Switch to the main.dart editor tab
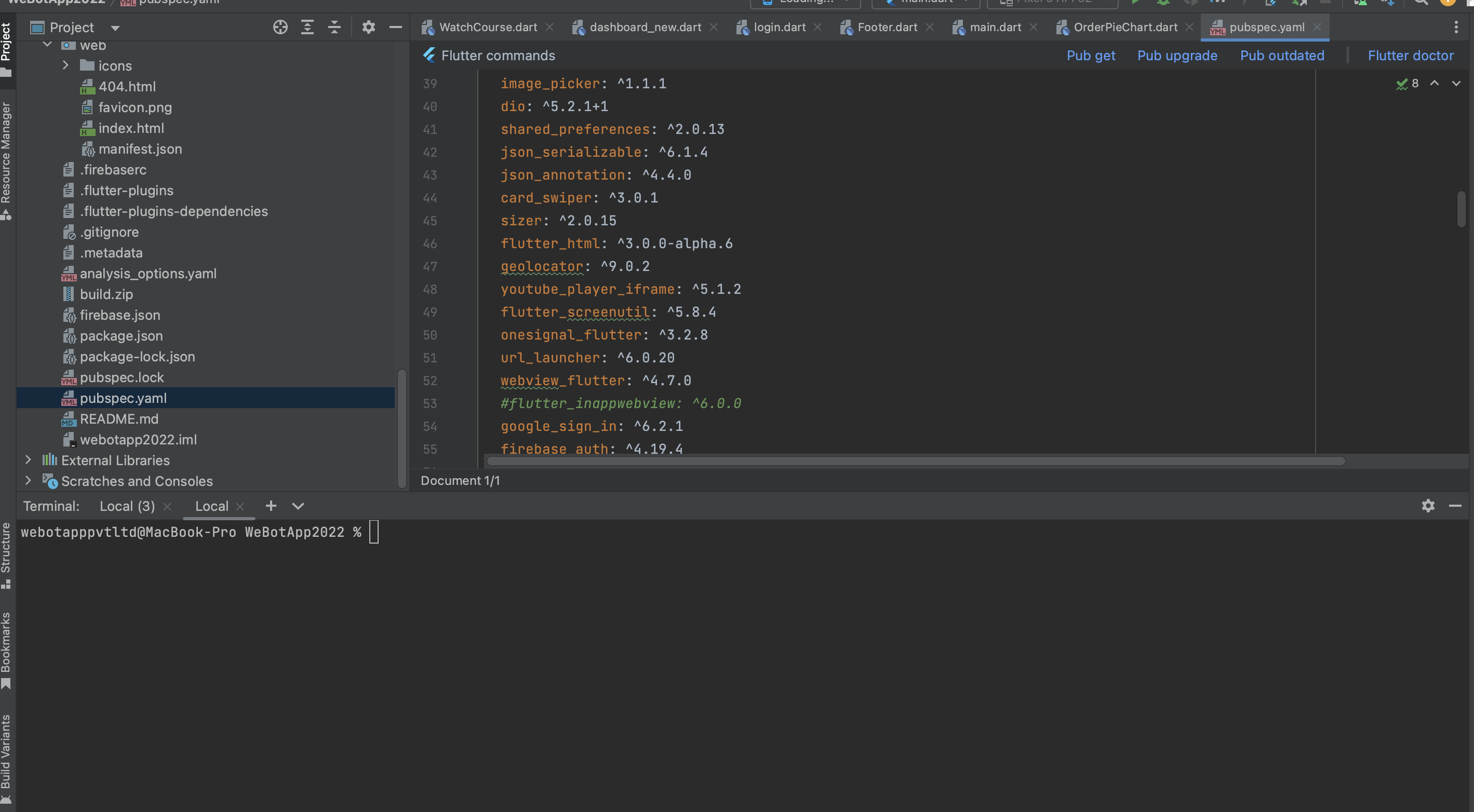 tap(995, 27)
